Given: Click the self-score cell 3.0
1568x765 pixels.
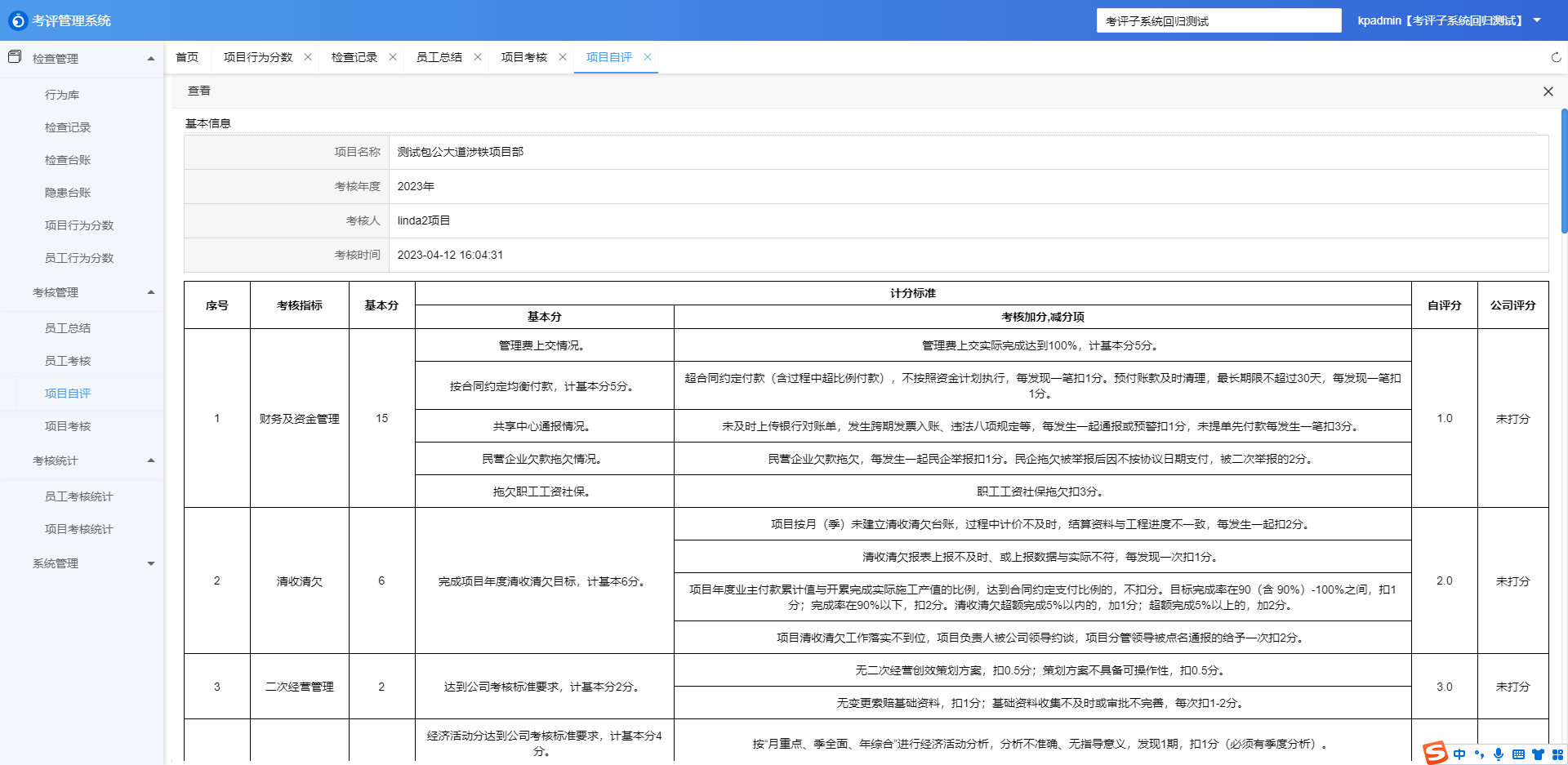Looking at the screenshot, I should tap(1445, 687).
